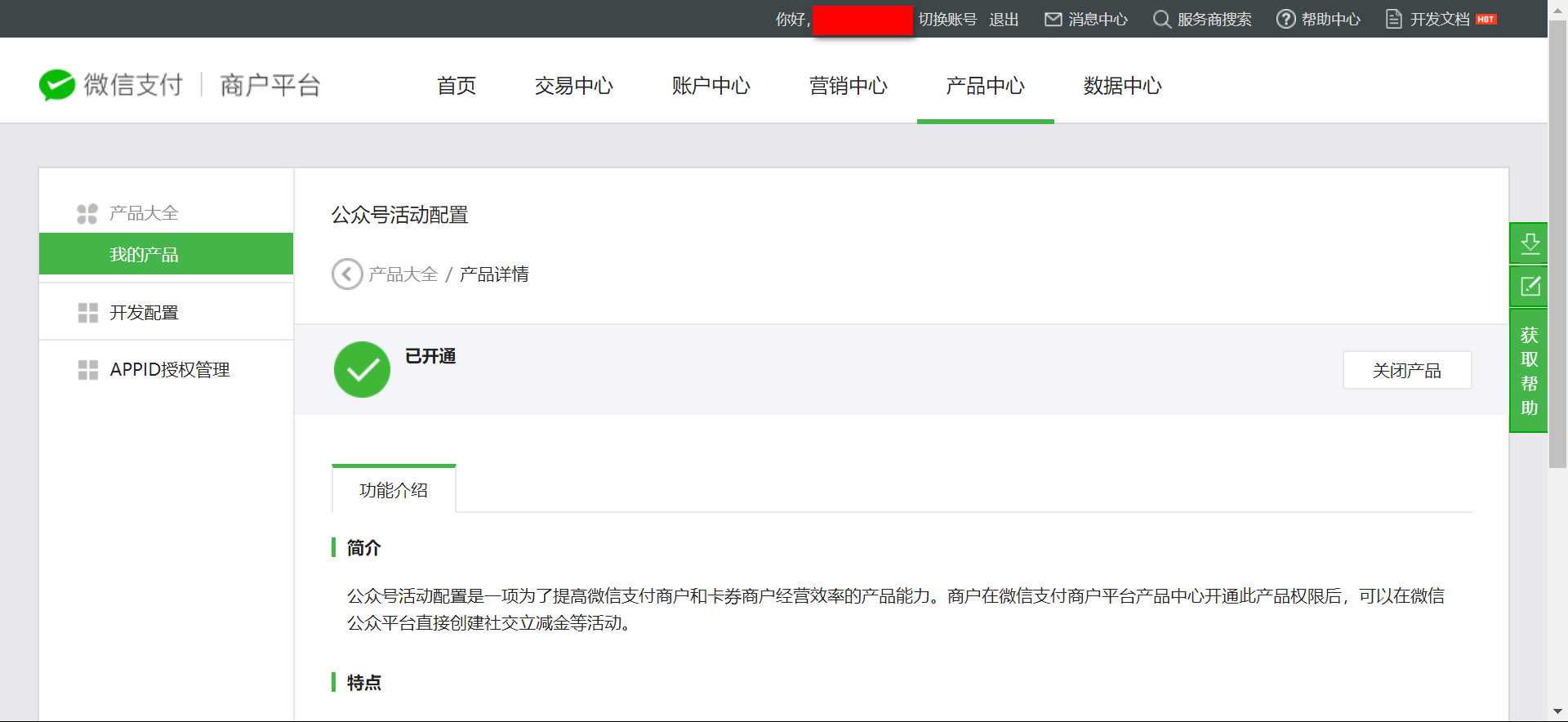Image resolution: width=1568 pixels, height=722 pixels.
Task: Click the 产品详情 breadcrumb text
Action: (494, 274)
